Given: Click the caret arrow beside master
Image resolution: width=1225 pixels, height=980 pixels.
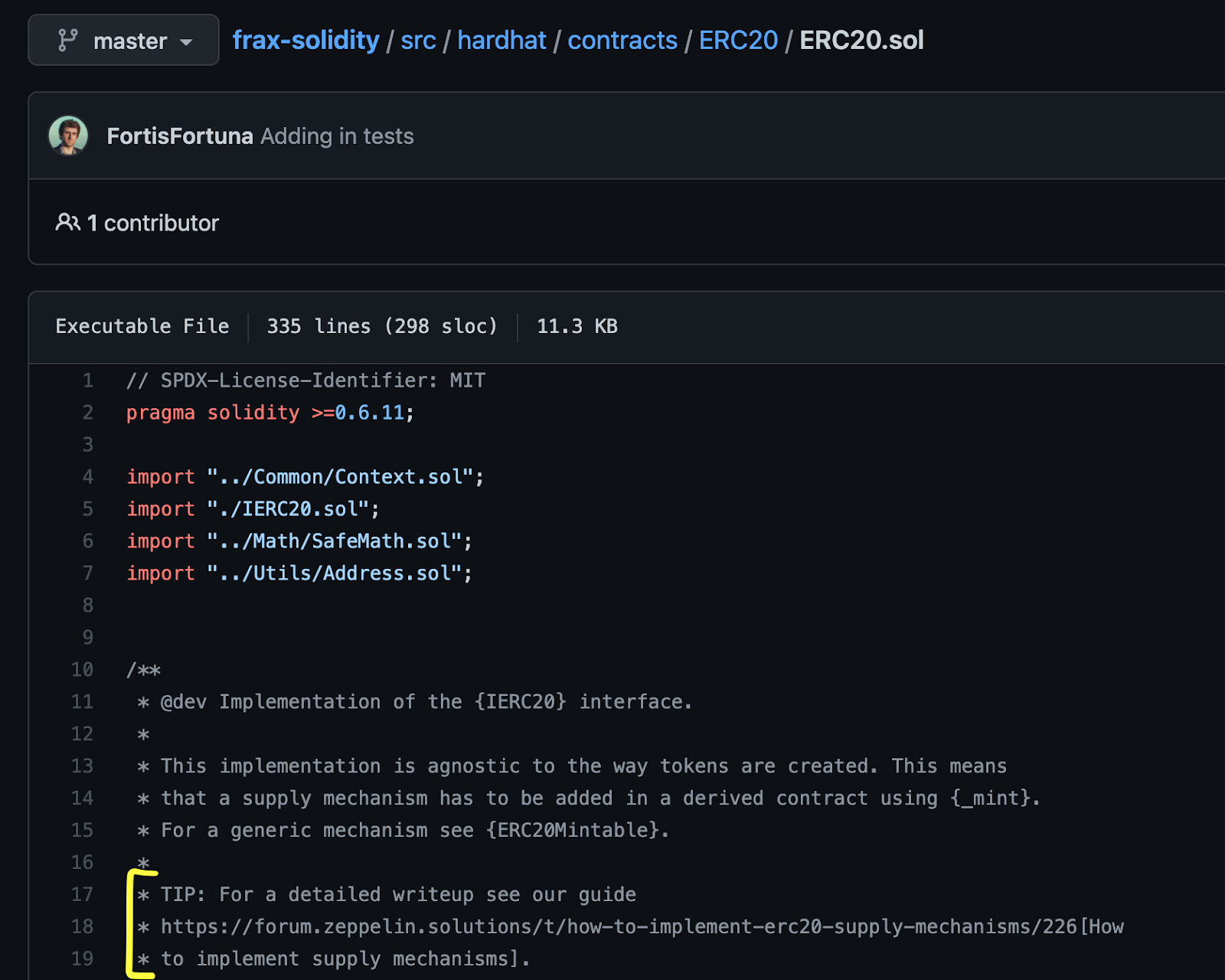Looking at the screenshot, I should 186,41.
